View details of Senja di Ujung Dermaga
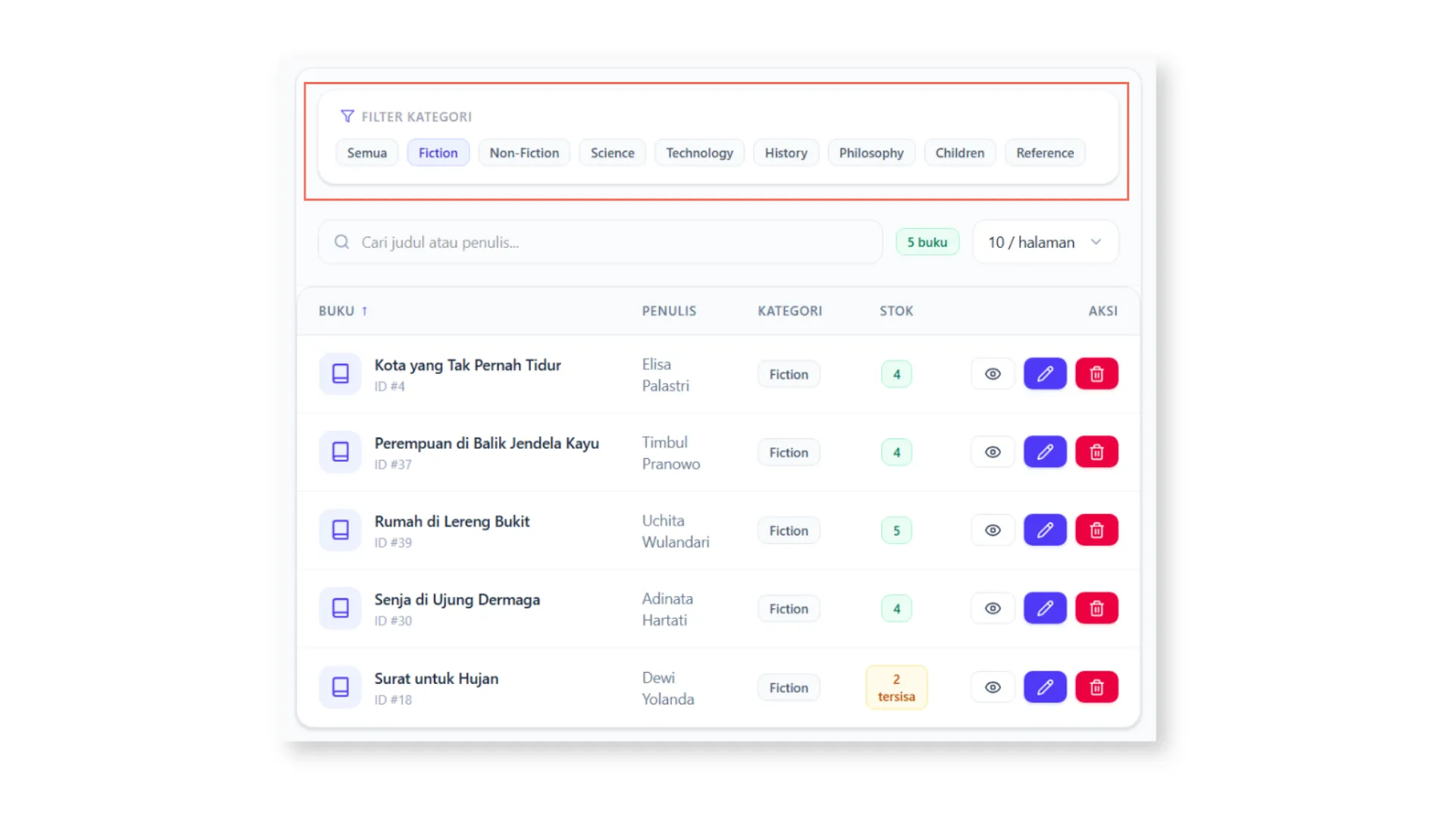Screen dimensions: 1456x819 click(x=993, y=608)
